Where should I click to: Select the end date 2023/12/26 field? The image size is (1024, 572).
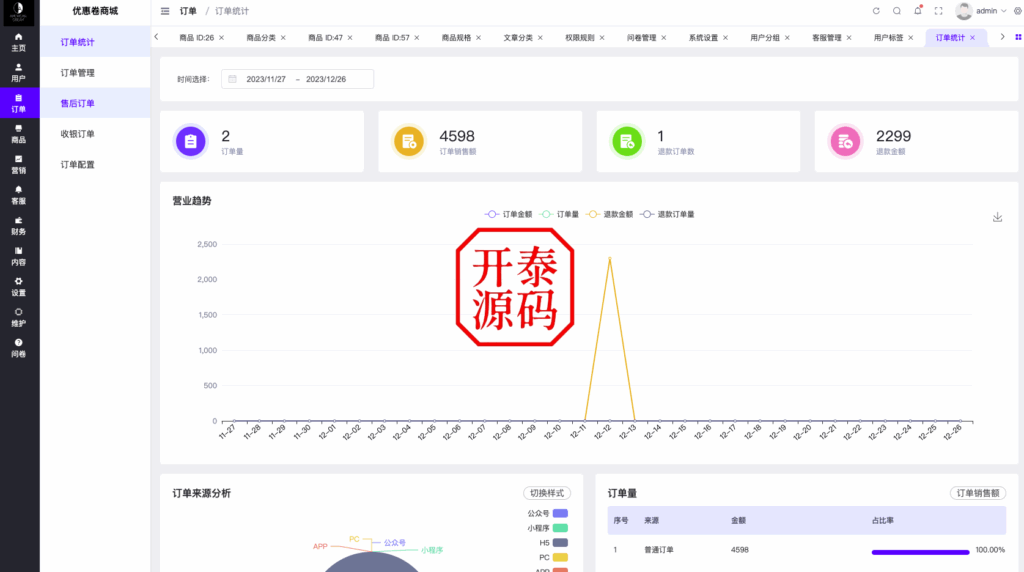[x=326, y=79]
